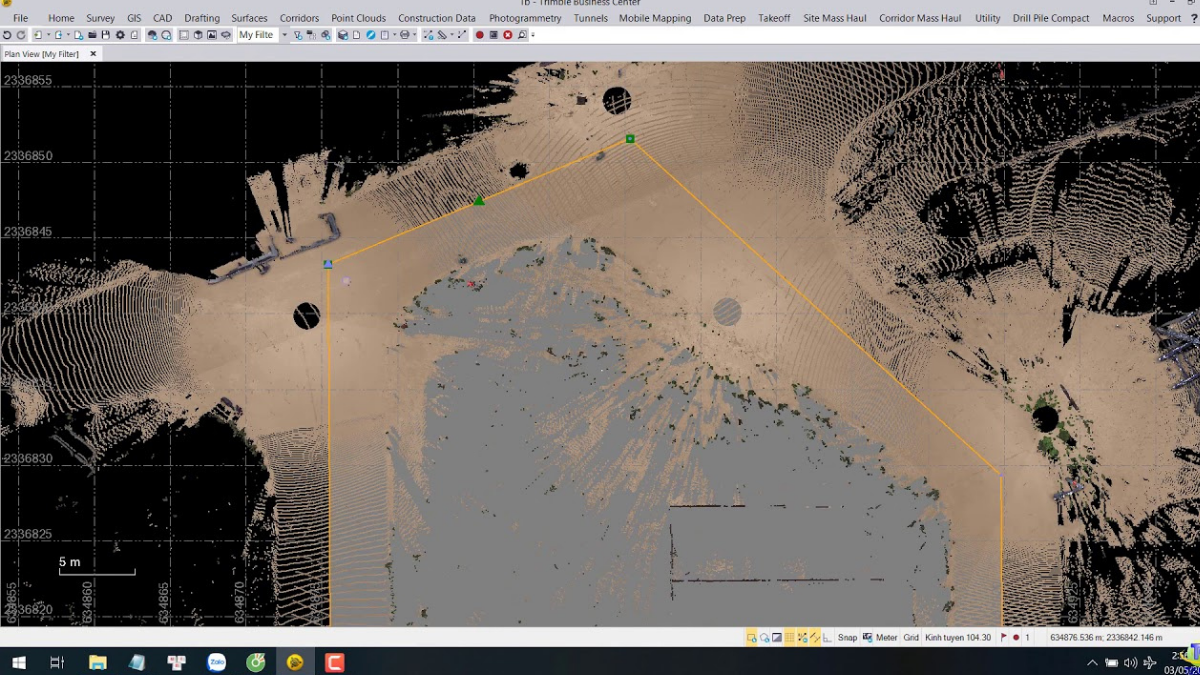
Task: Open the Corridors ribbon tab
Action: click(299, 18)
